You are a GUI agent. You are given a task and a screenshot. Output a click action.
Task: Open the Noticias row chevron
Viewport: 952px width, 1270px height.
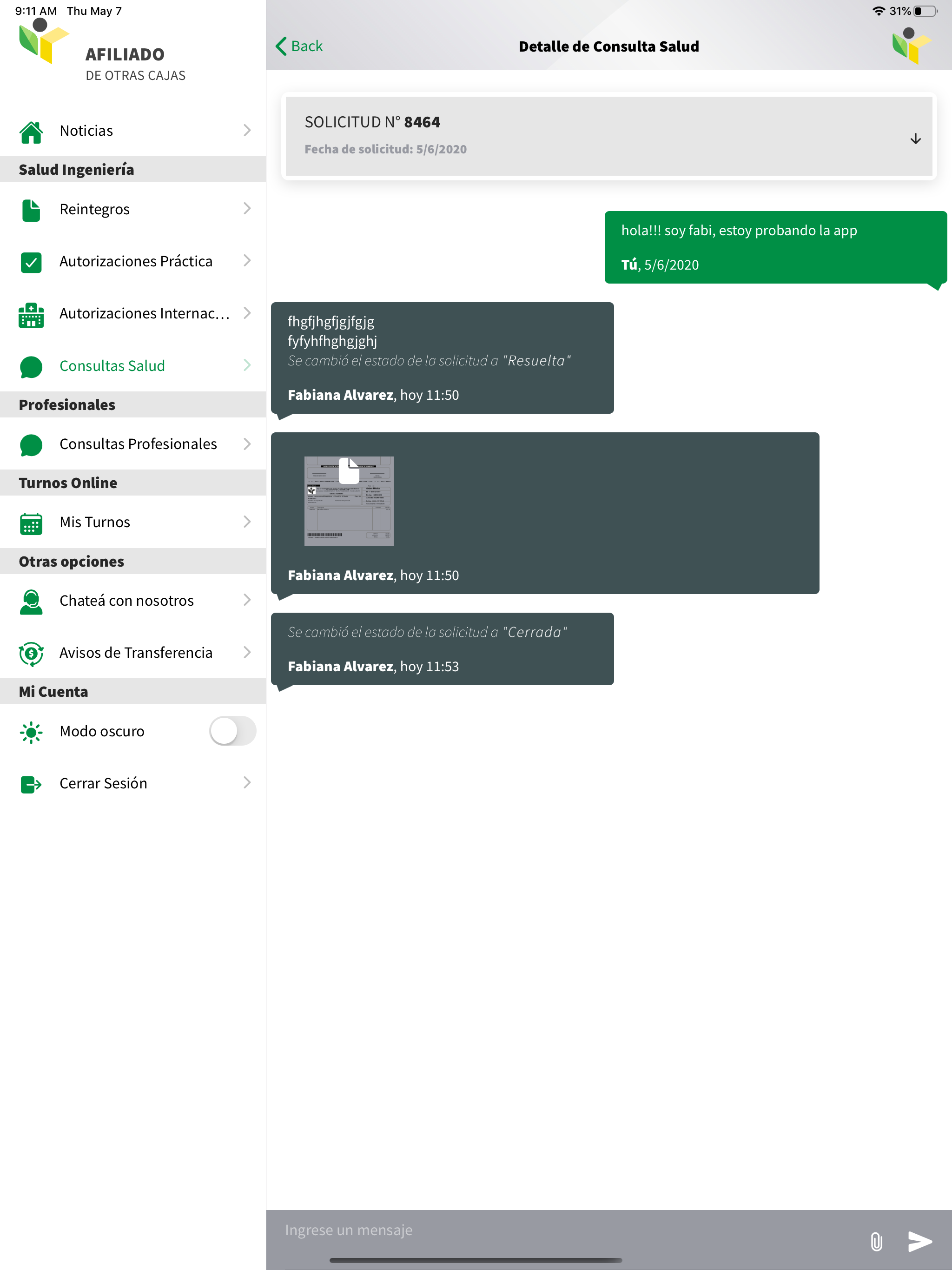pyautogui.click(x=247, y=130)
